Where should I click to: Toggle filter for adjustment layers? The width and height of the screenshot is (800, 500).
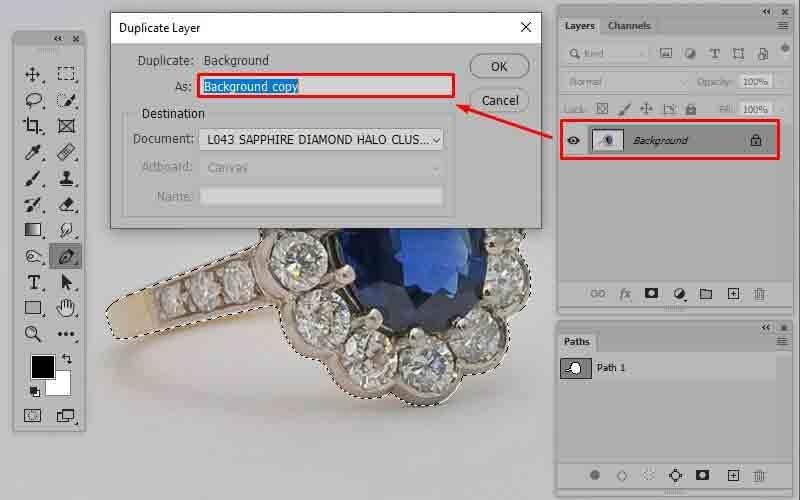point(690,53)
